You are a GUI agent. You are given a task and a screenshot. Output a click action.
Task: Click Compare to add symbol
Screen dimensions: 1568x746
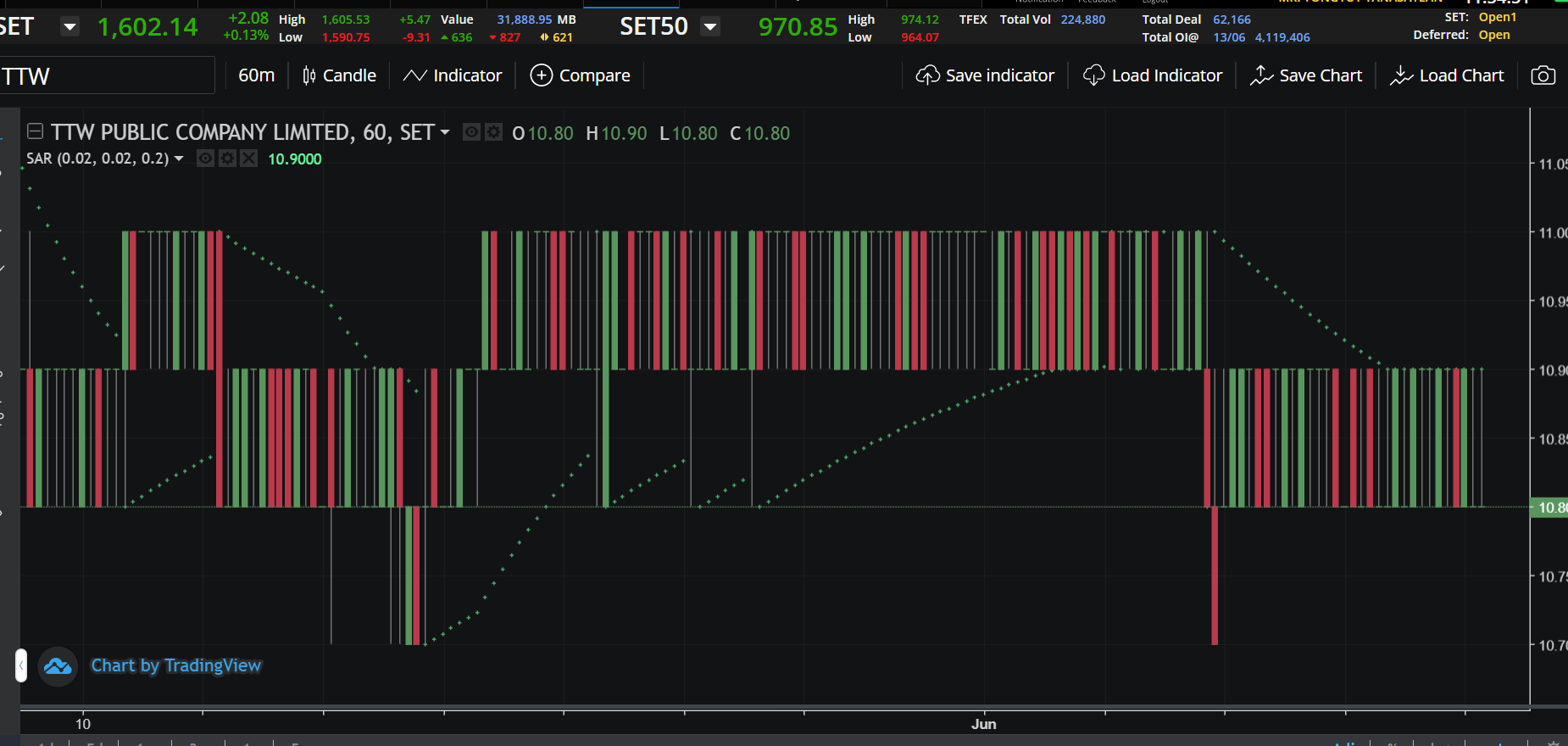click(581, 75)
